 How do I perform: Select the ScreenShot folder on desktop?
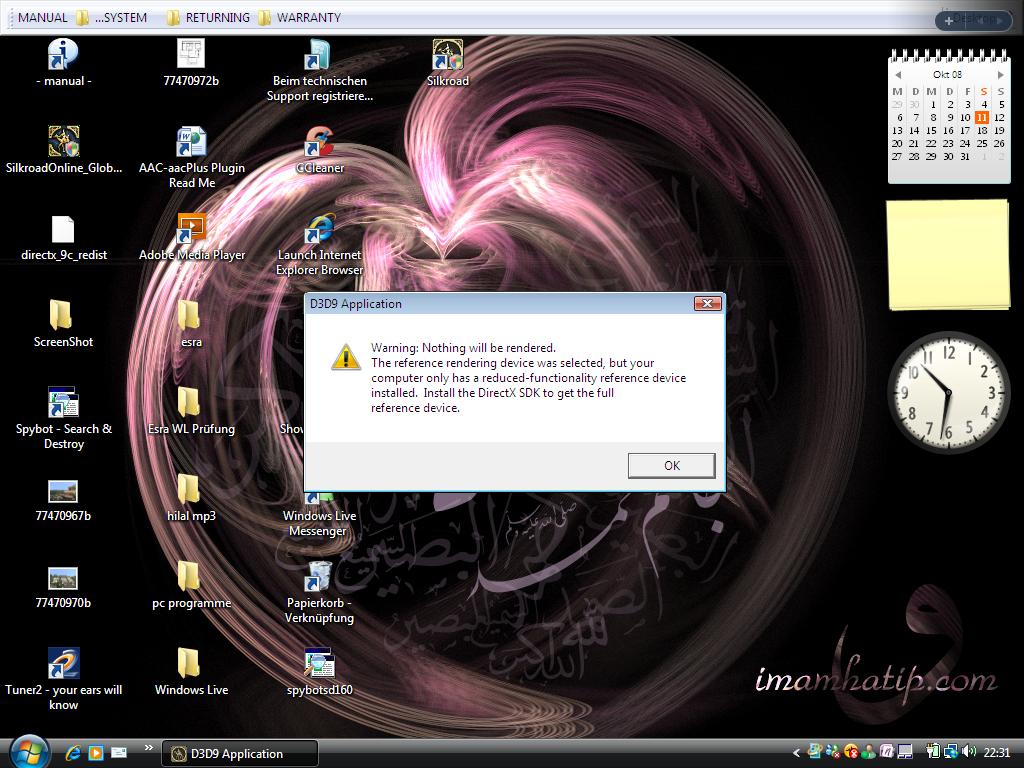[x=61, y=316]
